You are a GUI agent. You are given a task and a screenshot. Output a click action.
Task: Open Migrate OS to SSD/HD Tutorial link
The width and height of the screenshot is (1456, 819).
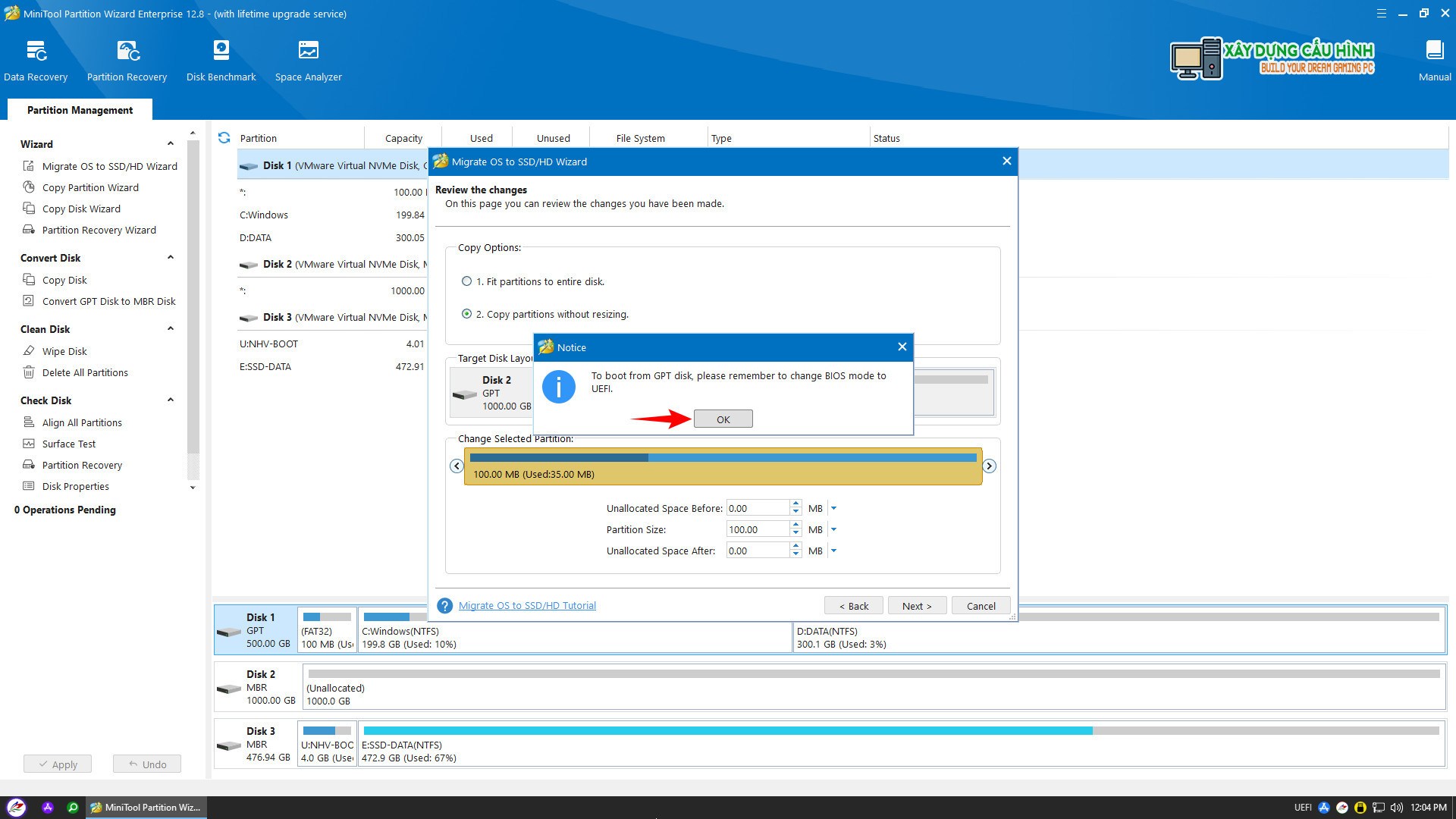pyautogui.click(x=527, y=606)
